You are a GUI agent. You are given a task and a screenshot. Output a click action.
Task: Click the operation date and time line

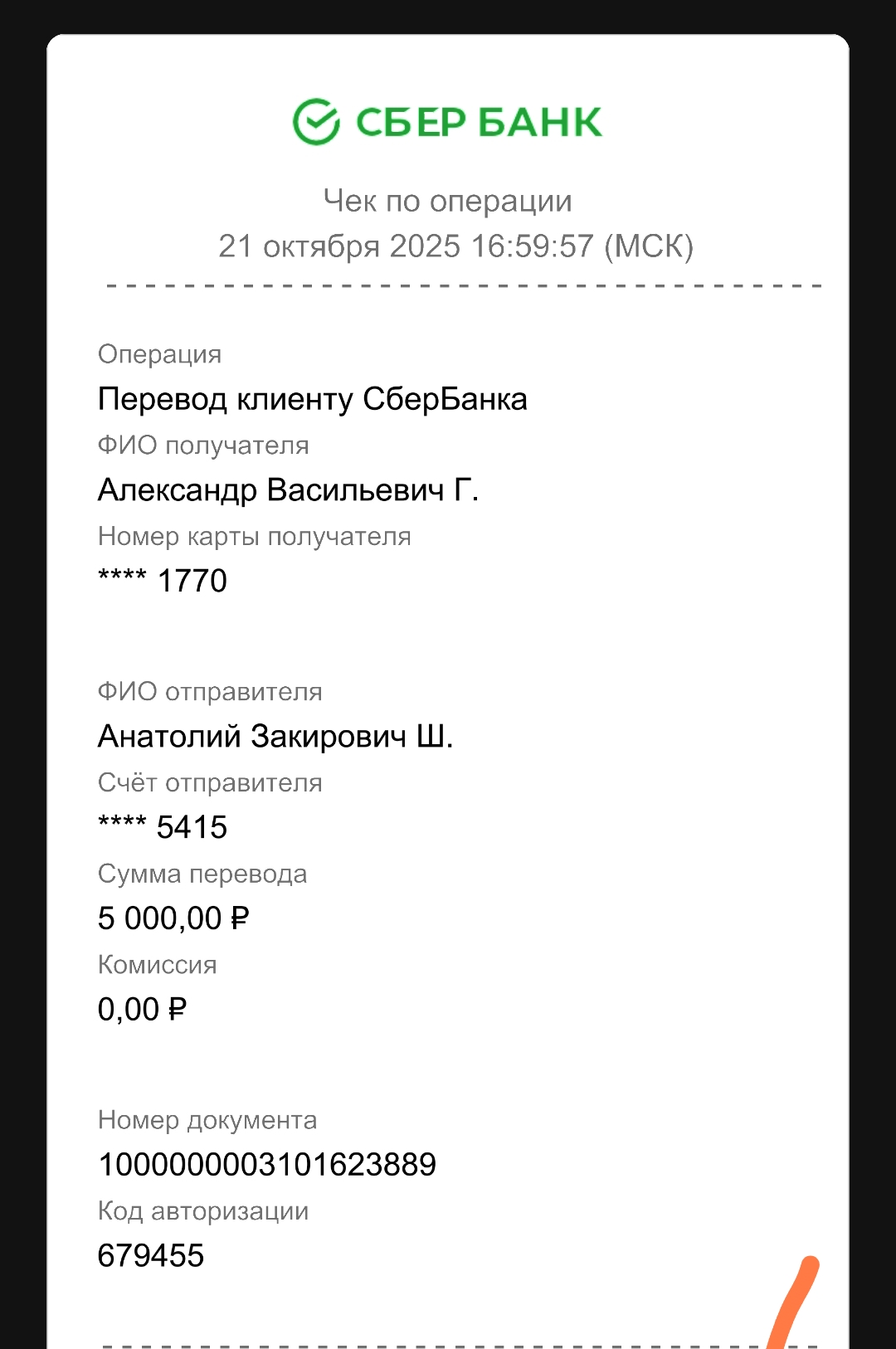pyautogui.click(x=455, y=246)
